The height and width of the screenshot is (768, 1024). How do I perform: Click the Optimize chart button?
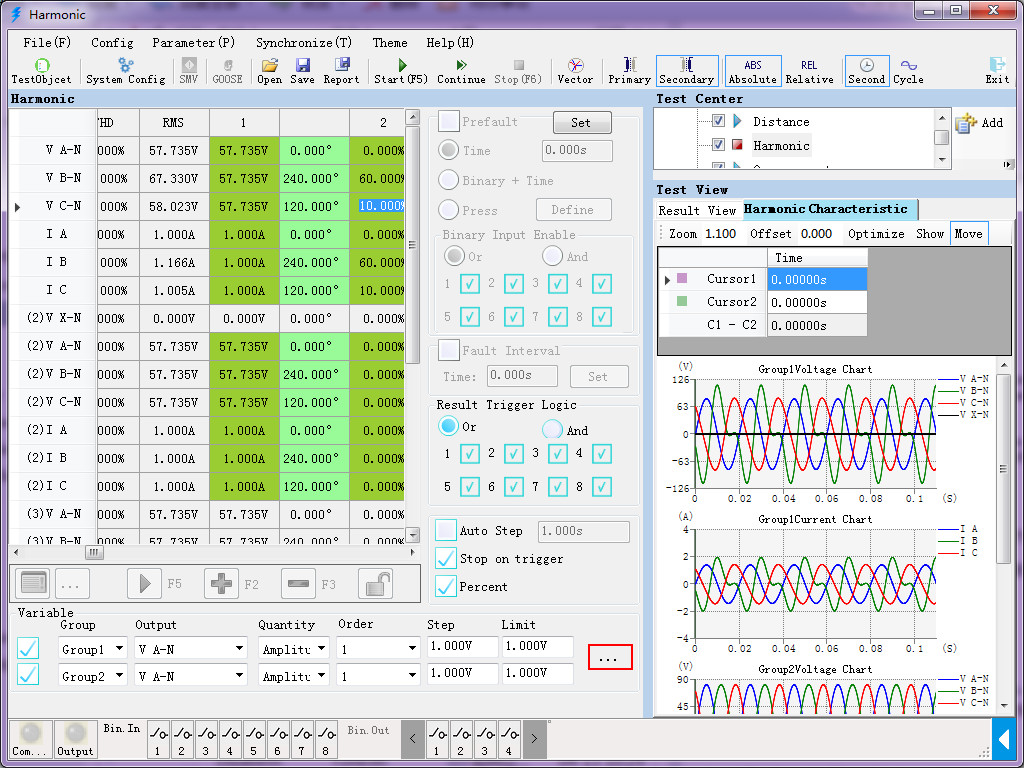(x=875, y=234)
